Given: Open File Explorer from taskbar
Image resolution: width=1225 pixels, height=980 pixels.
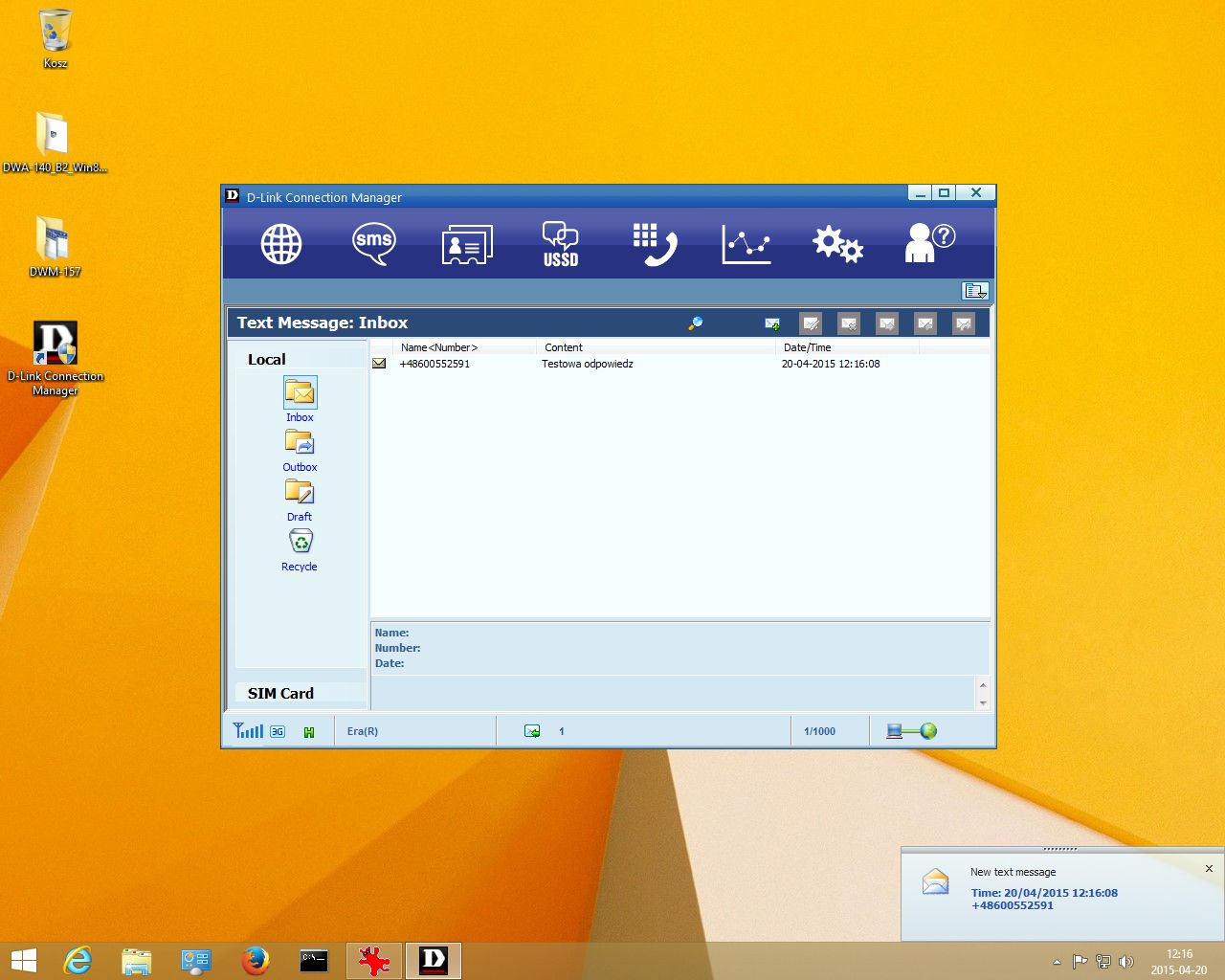Looking at the screenshot, I should pos(137,961).
